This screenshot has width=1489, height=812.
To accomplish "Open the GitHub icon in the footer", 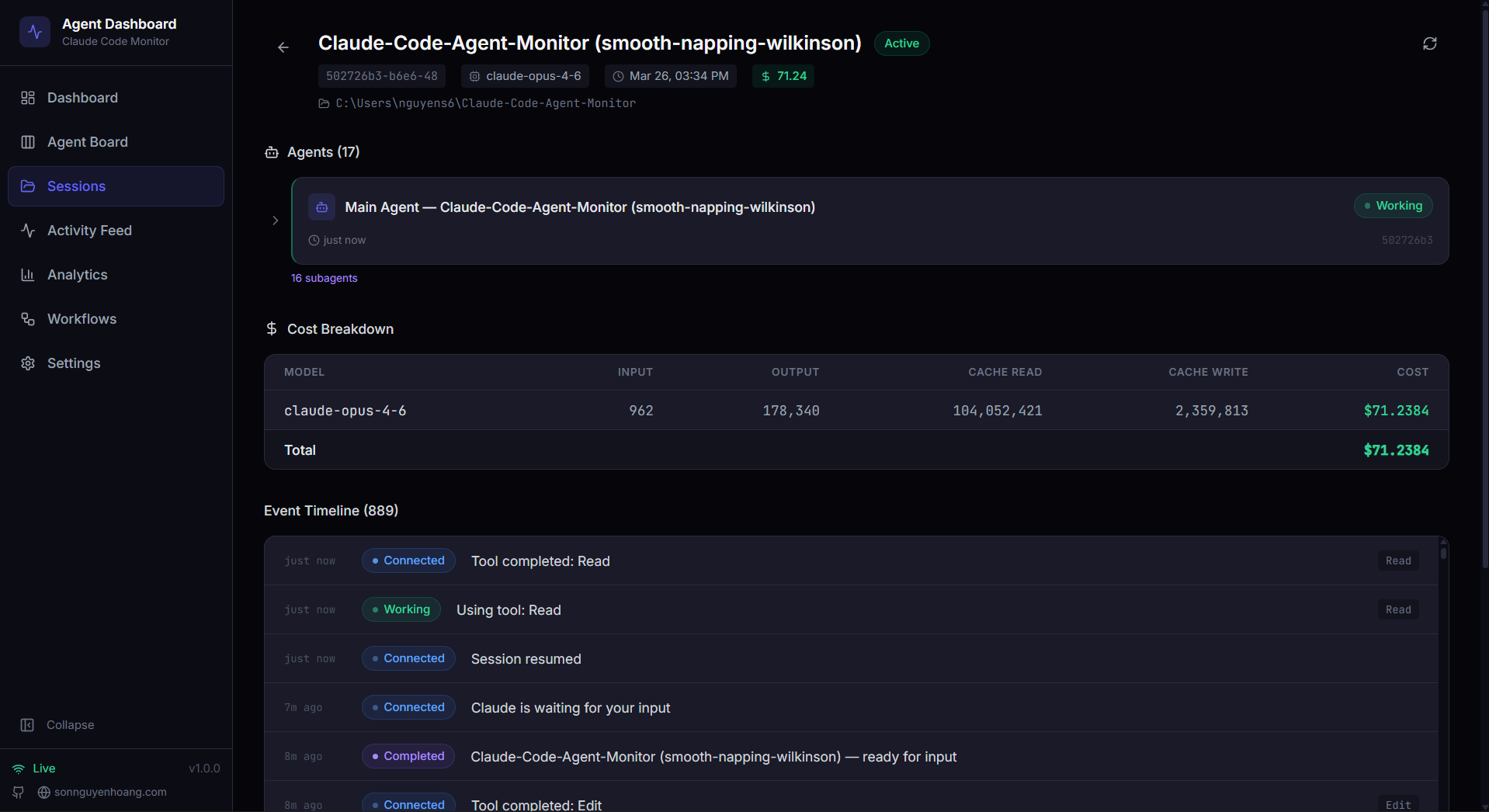I will pos(19,793).
